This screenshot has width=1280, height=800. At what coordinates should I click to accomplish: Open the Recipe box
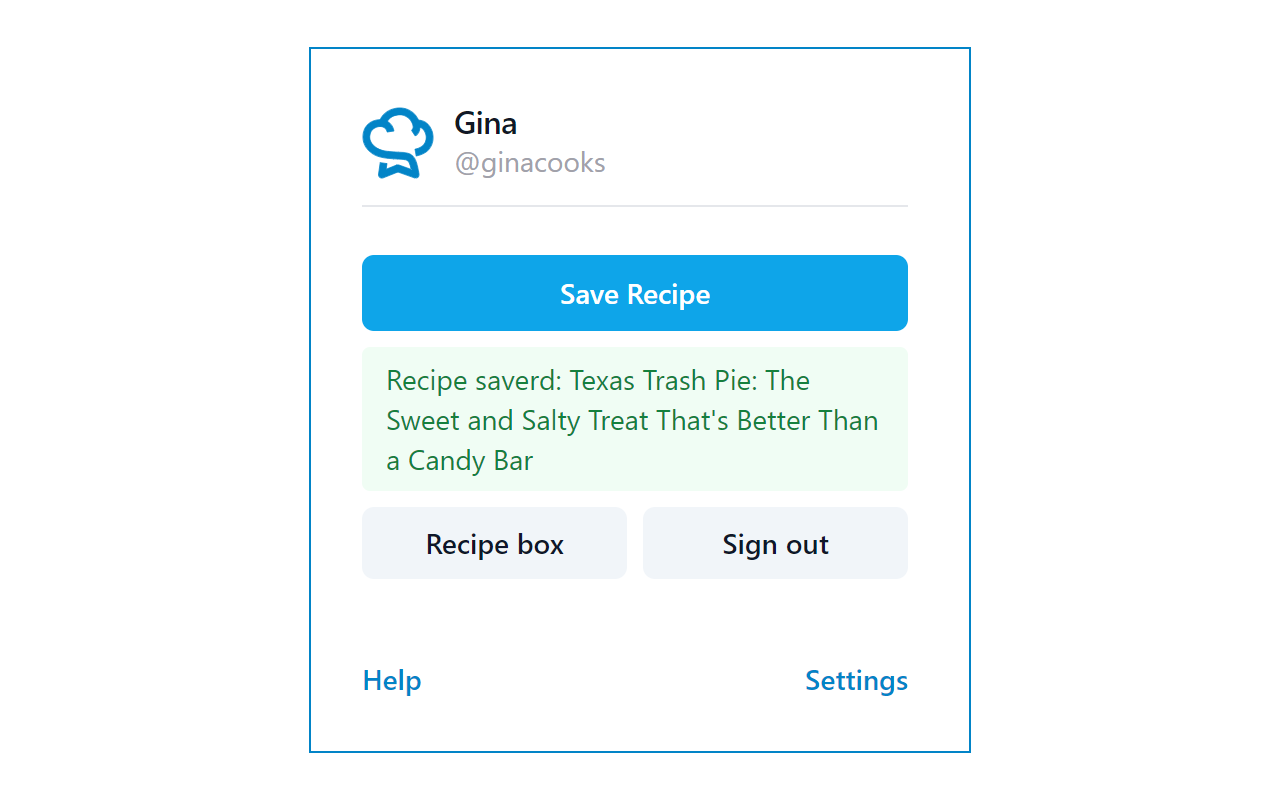pos(494,544)
